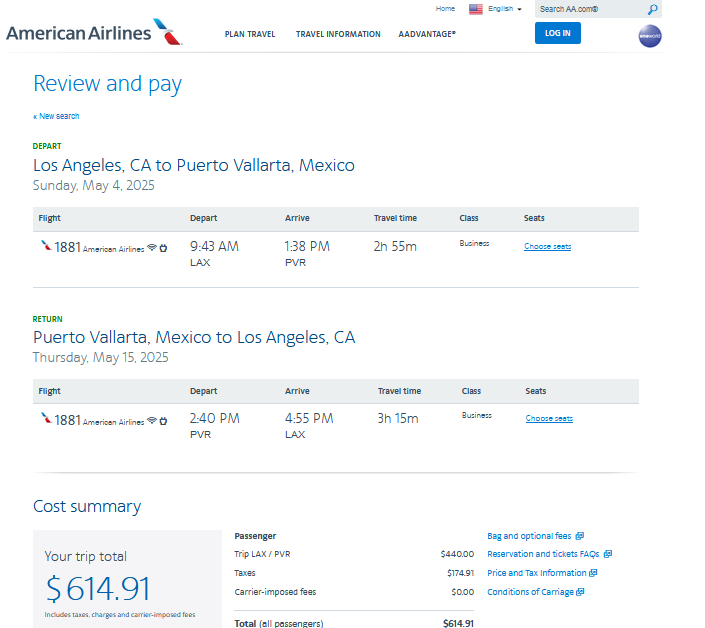The image size is (705, 628).
Task: Click into Search AA.com field
Action: coord(590,9)
